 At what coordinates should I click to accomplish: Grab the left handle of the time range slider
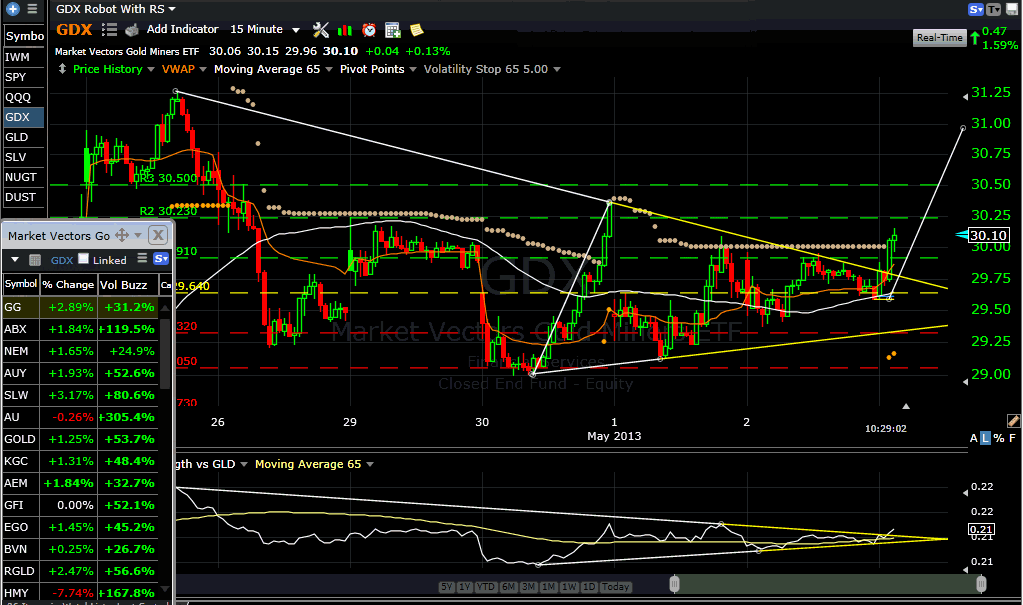click(675, 584)
